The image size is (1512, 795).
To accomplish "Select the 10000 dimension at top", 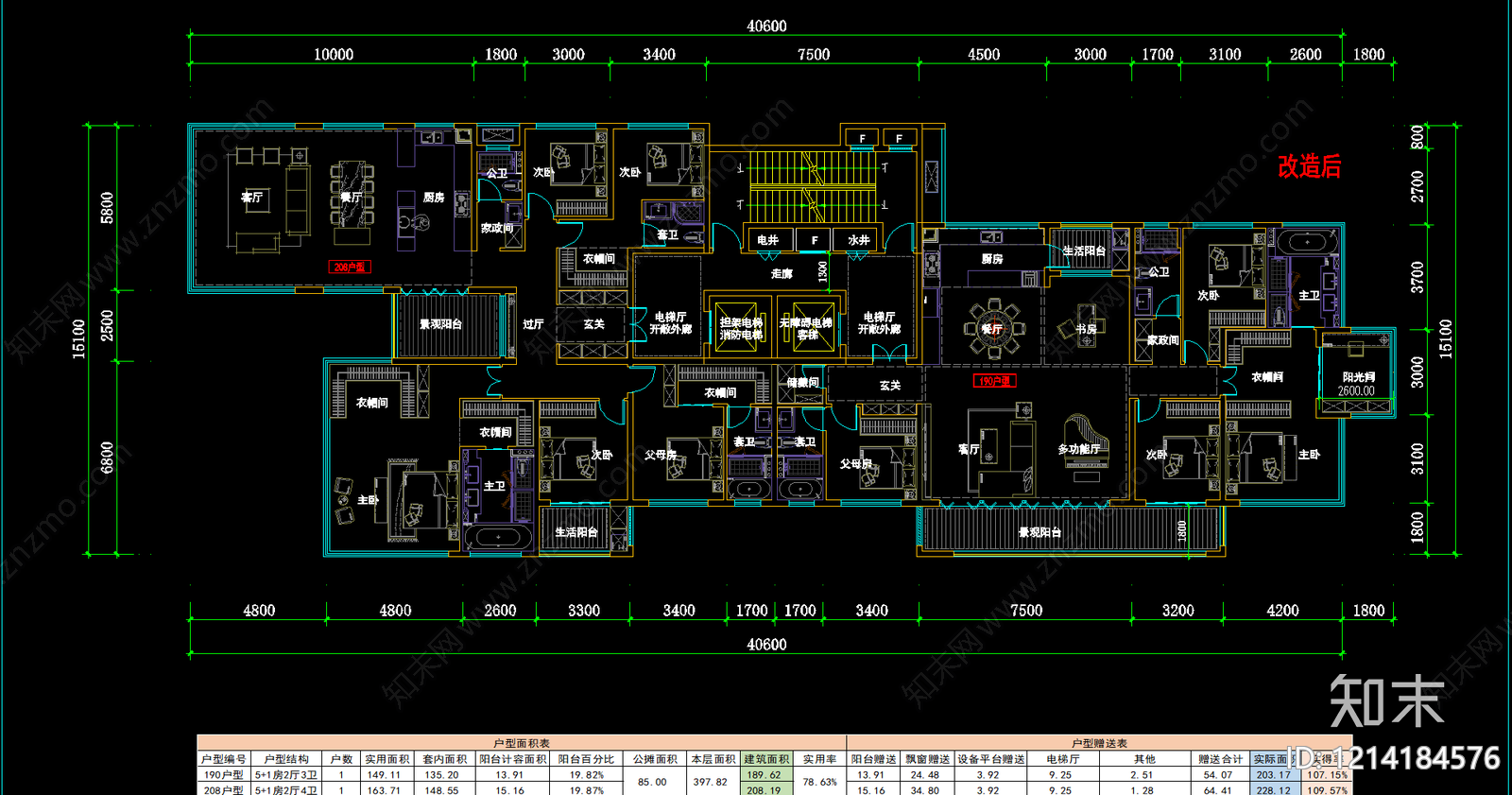I will coord(334,55).
